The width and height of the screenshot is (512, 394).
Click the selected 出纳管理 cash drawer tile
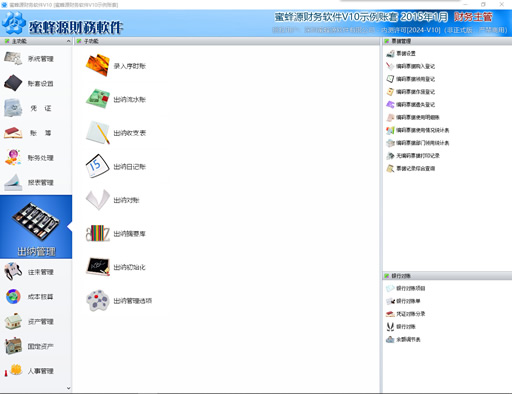point(36,227)
